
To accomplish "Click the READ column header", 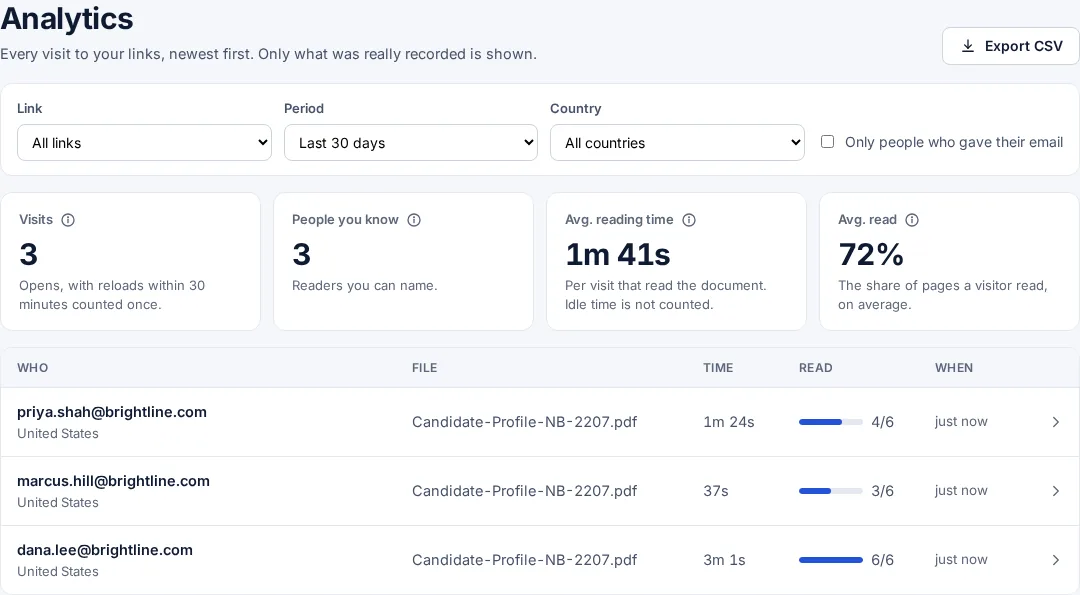I will coord(816,368).
